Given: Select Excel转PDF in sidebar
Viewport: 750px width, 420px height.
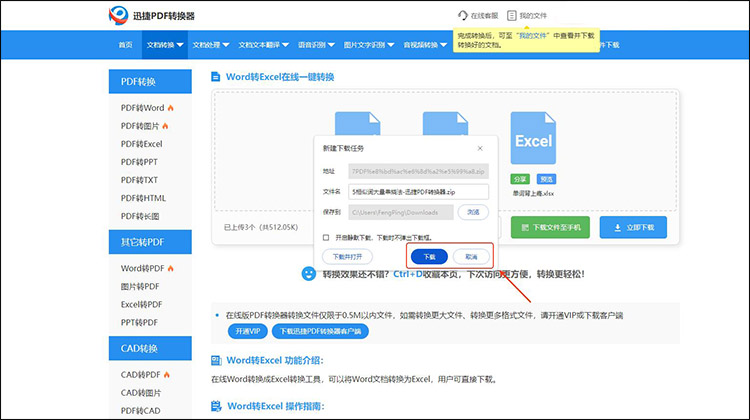Looking at the screenshot, I should point(142,305).
